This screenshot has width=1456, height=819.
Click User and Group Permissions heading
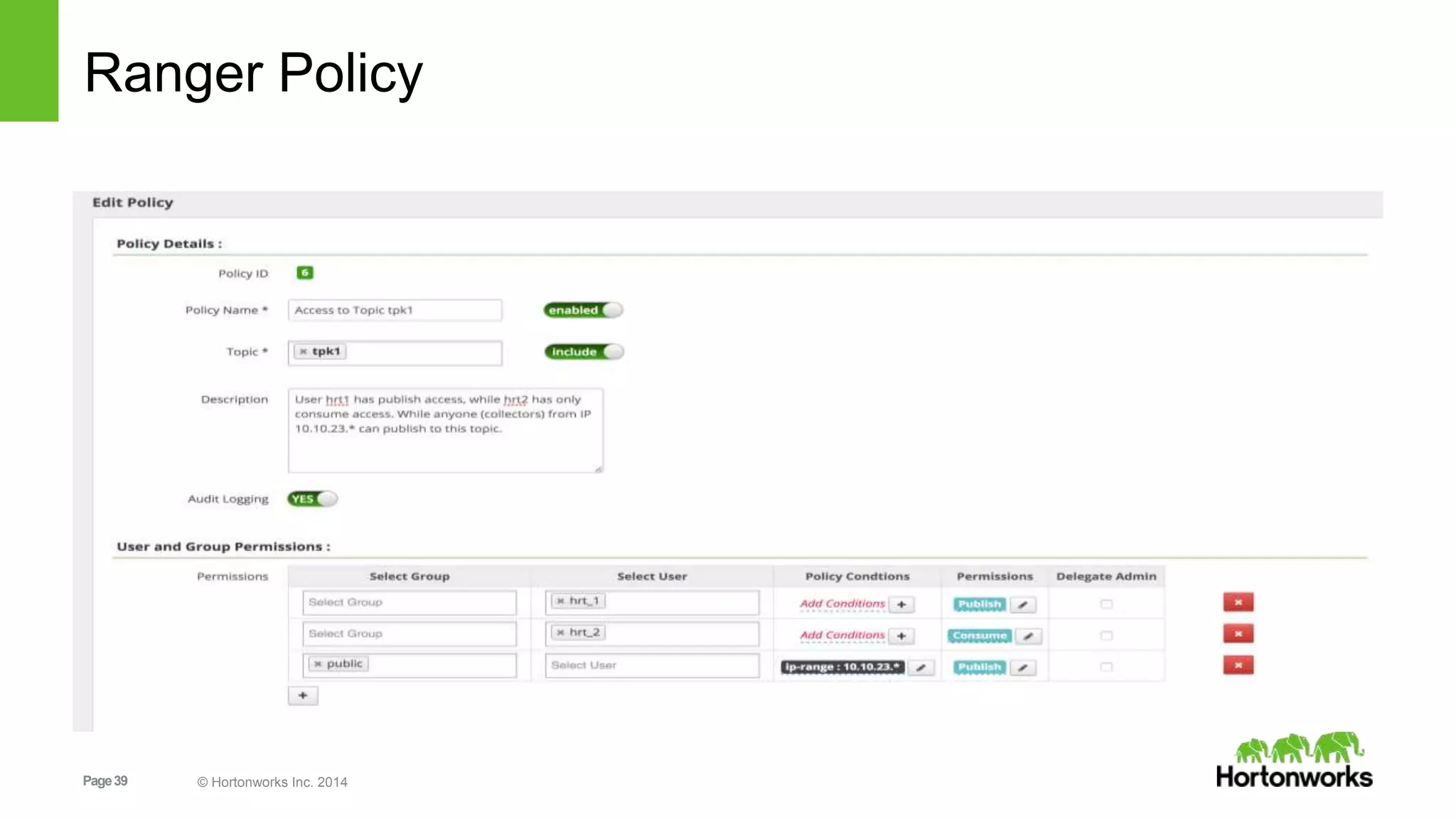click(x=223, y=547)
